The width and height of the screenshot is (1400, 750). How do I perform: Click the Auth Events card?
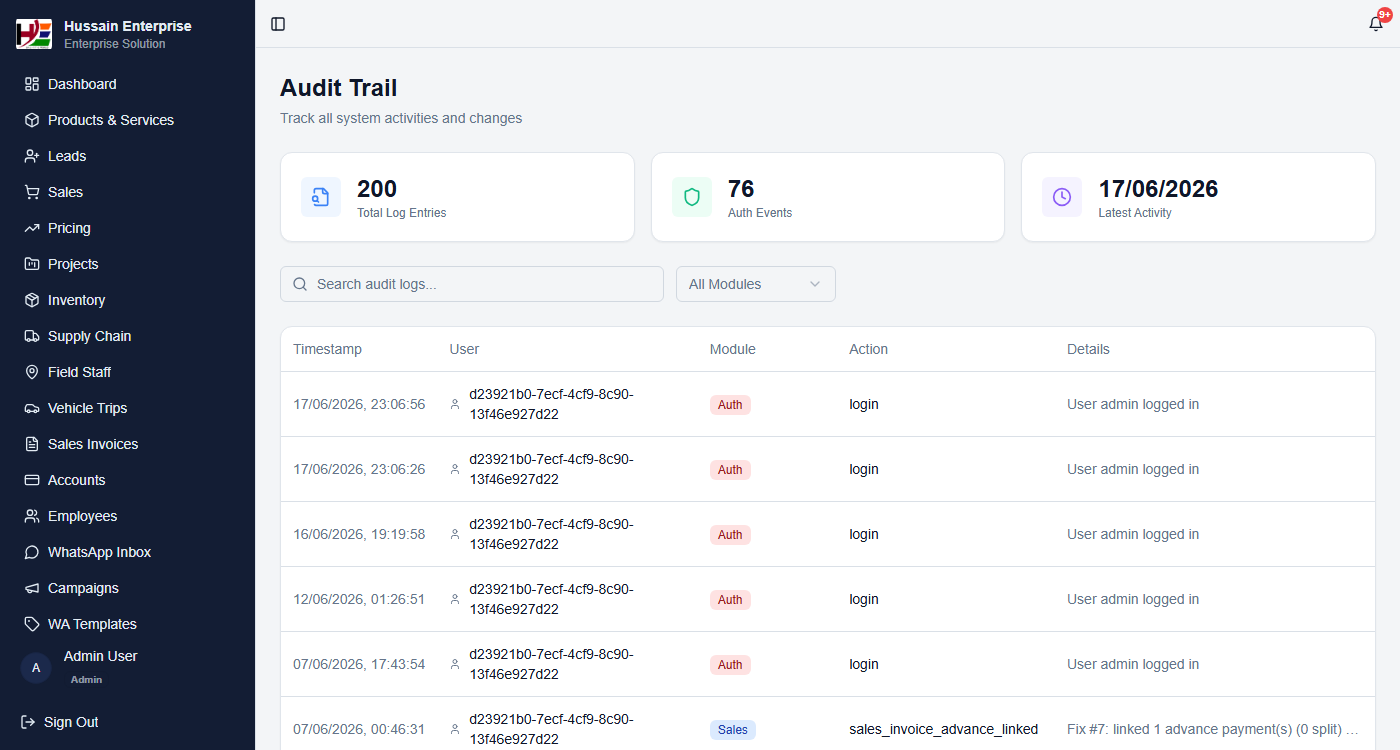tap(828, 197)
